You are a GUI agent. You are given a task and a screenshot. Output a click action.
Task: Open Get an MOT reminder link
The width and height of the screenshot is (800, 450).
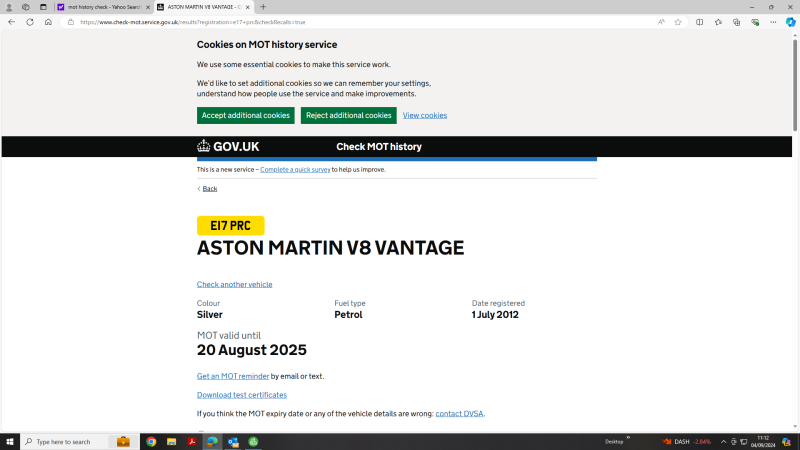click(x=233, y=376)
